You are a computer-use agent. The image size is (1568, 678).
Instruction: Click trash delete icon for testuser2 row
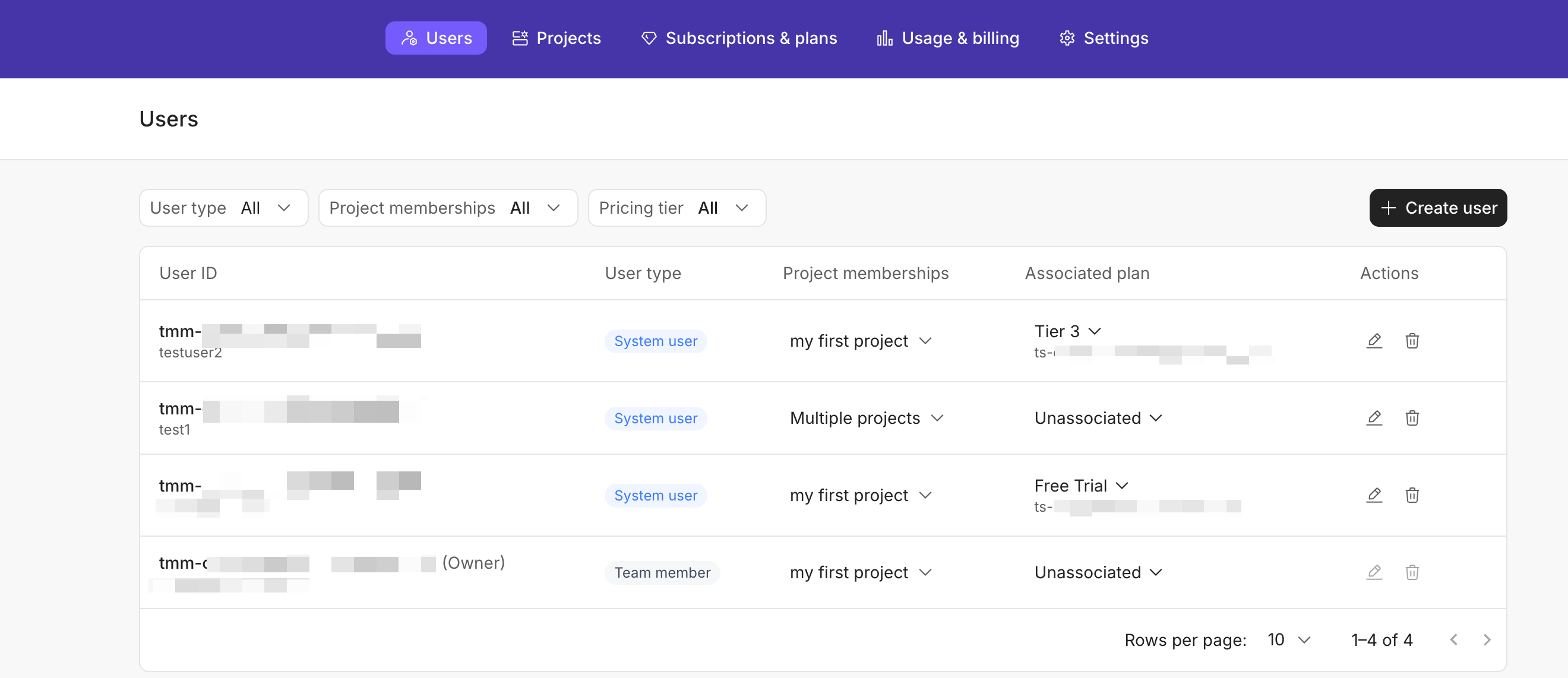coord(1412,341)
